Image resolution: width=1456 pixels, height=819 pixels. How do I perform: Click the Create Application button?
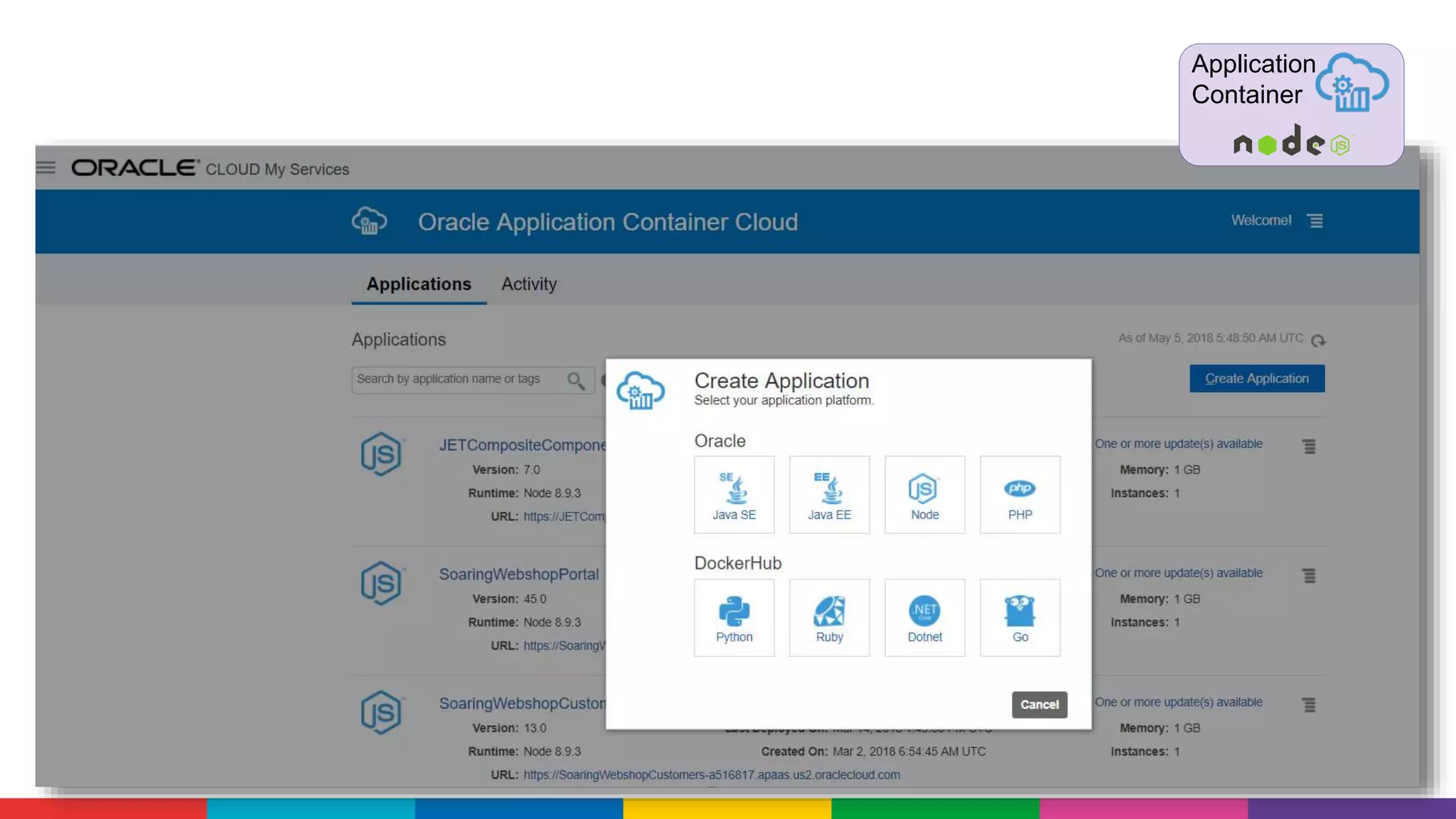(1257, 378)
